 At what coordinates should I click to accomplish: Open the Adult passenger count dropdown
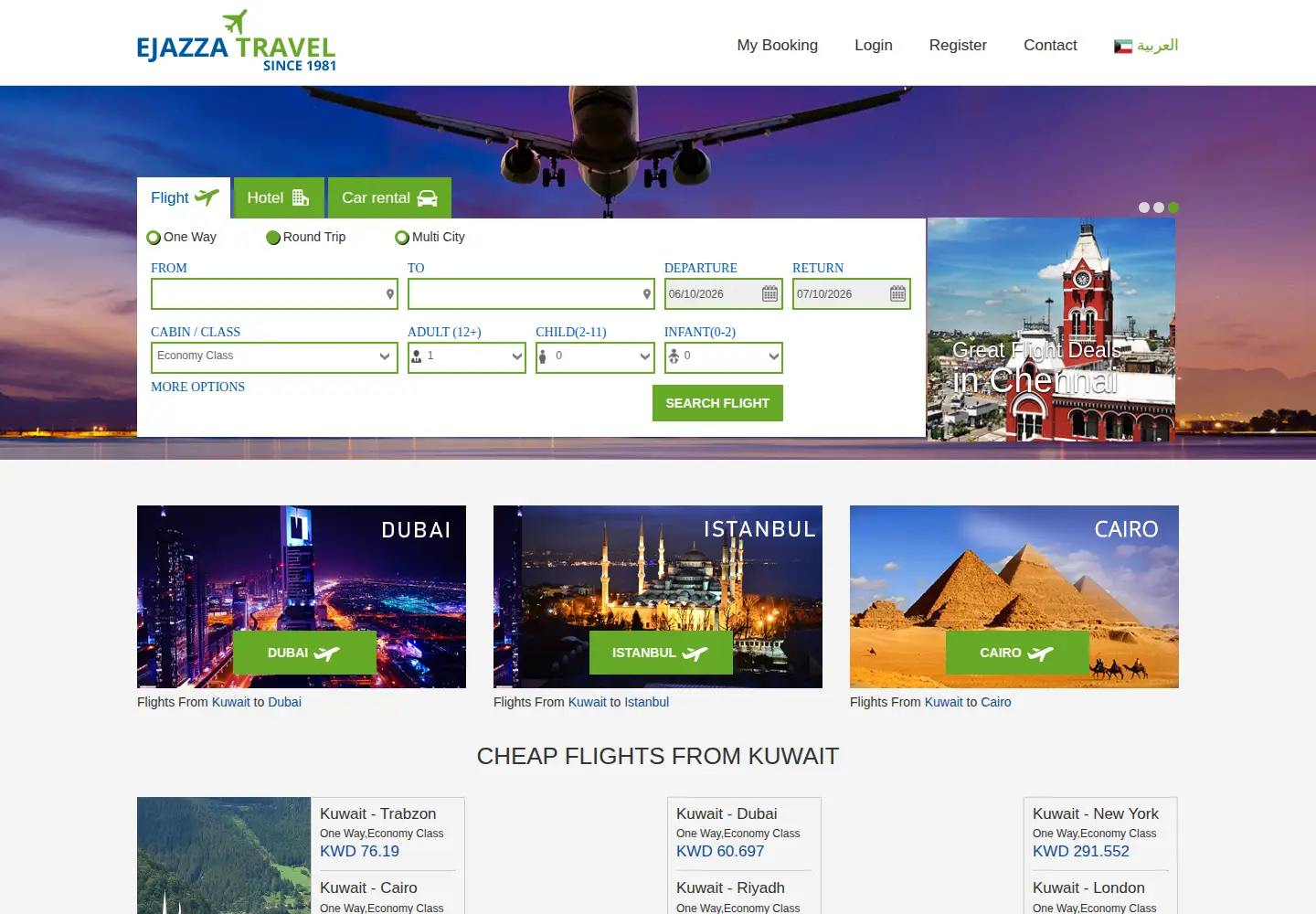(467, 357)
